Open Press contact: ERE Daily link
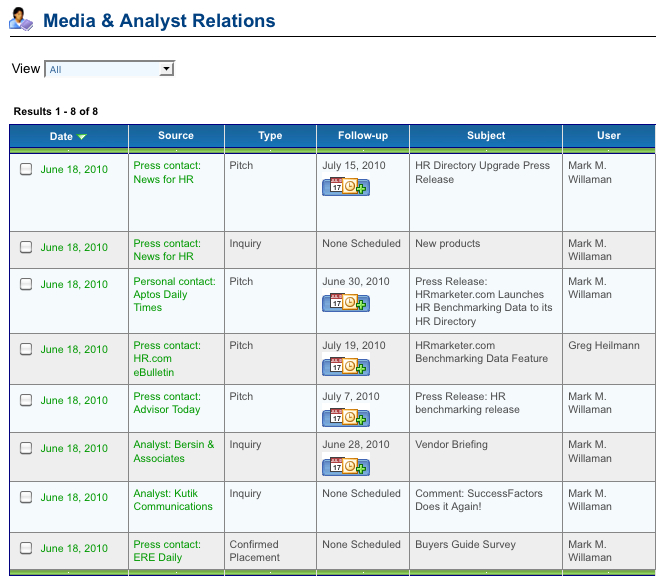The height and width of the screenshot is (584, 656). coord(167,551)
